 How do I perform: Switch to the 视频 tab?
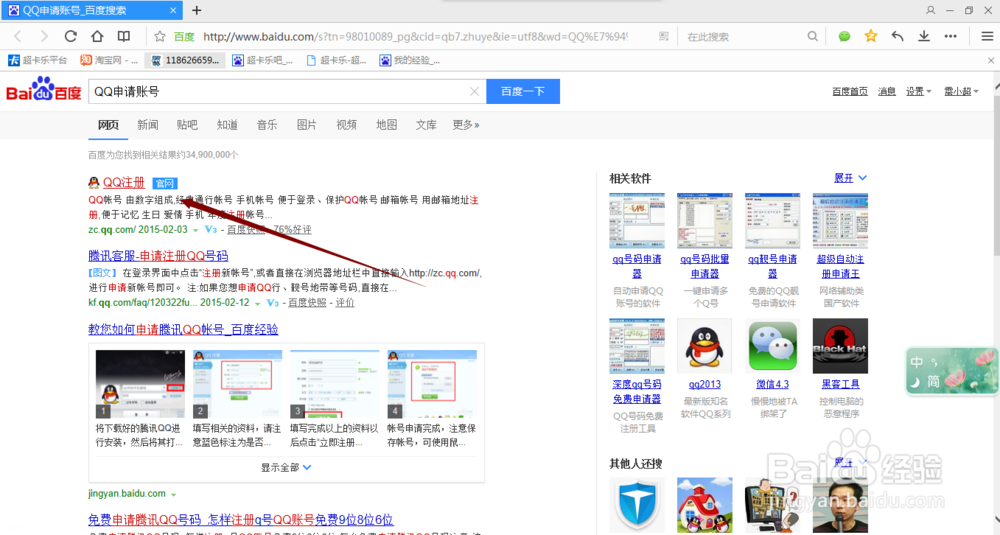click(x=346, y=124)
